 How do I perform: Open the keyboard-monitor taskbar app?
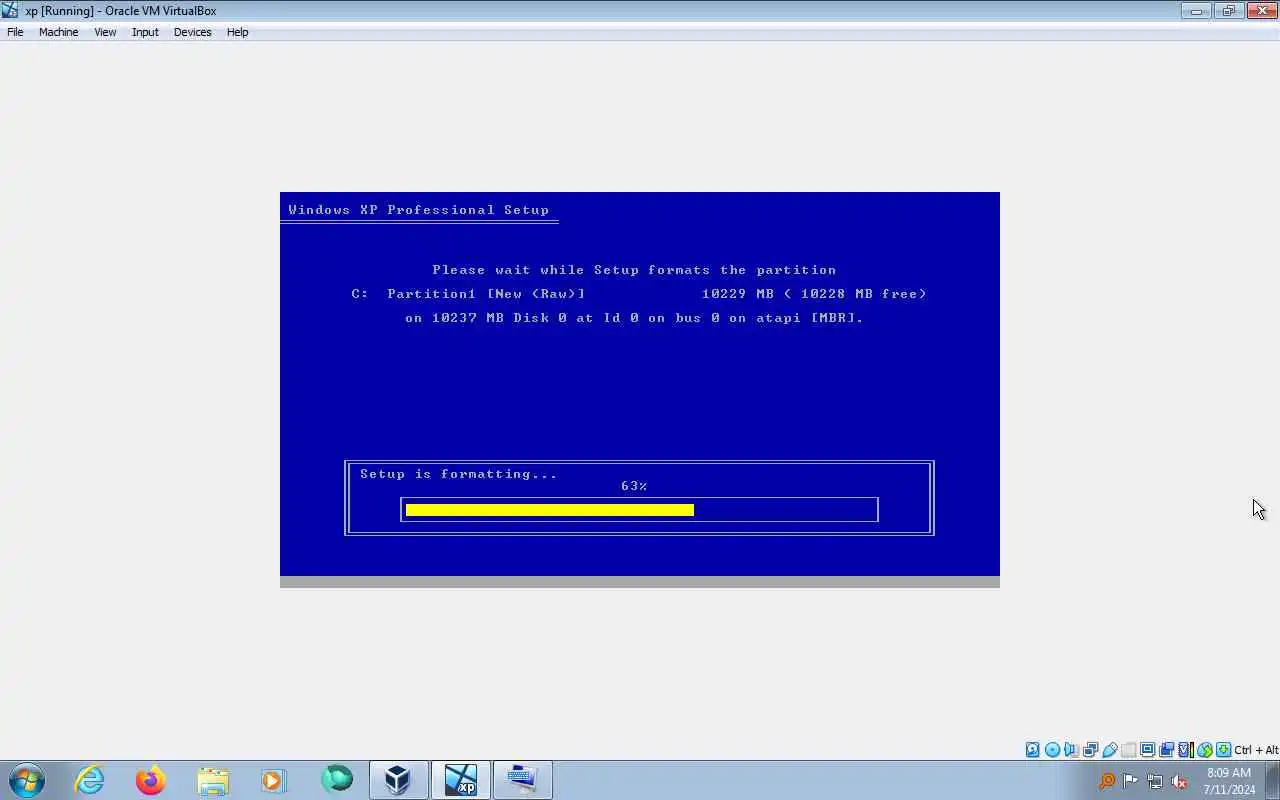coord(523,780)
